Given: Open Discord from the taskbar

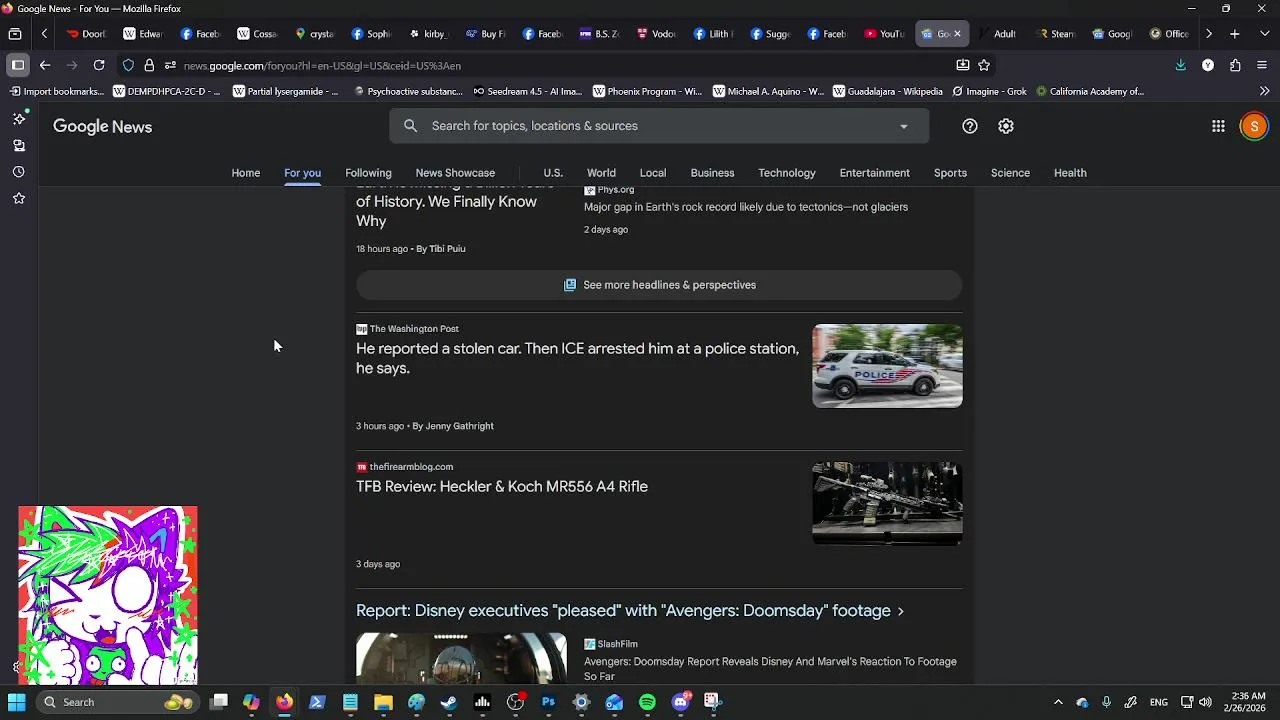Looking at the screenshot, I should (x=681, y=702).
